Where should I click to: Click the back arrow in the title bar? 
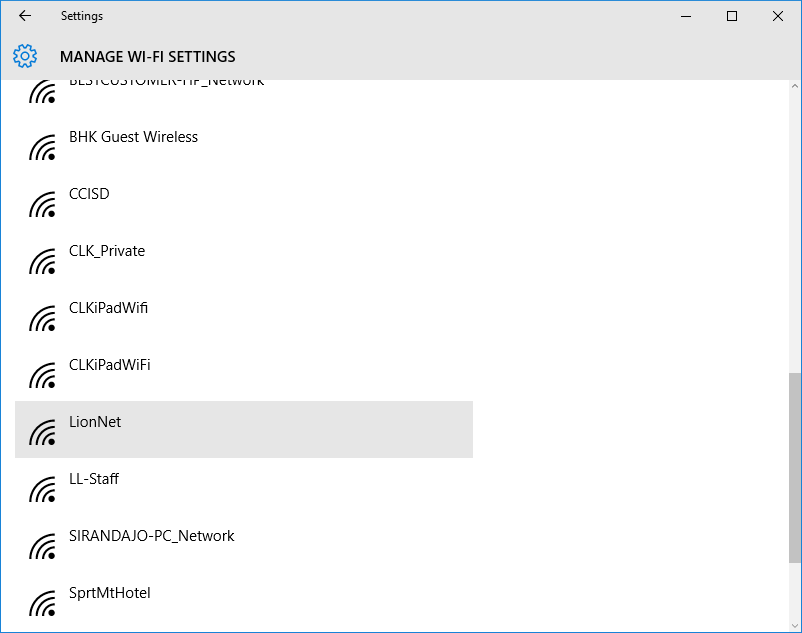(25, 16)
